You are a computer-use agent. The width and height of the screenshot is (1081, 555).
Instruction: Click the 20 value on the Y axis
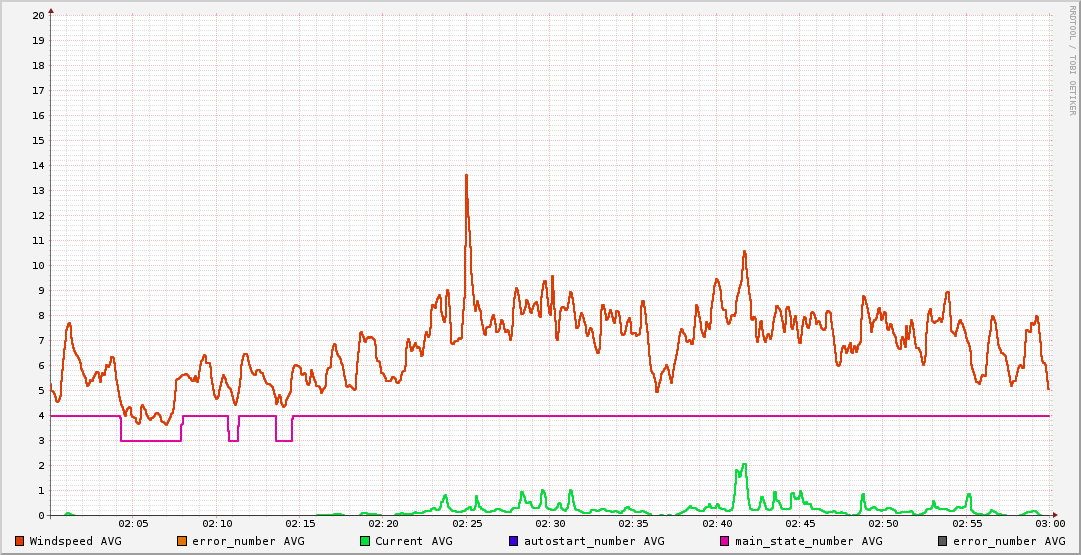coord(38,16)
